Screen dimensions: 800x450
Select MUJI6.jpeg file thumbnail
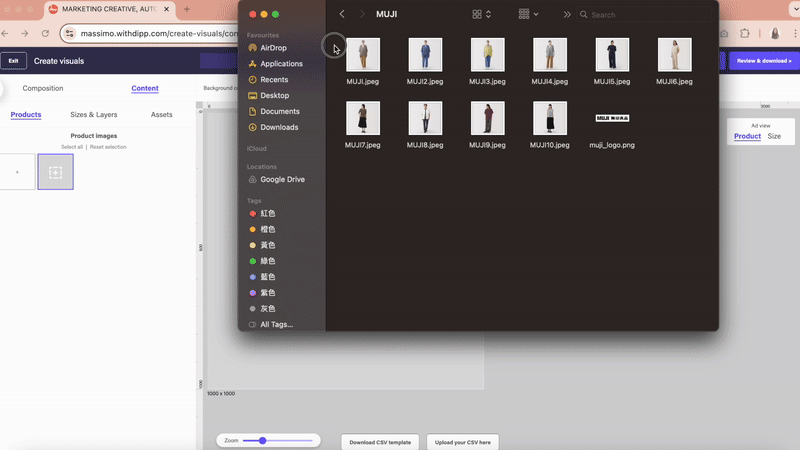(674, 55)
